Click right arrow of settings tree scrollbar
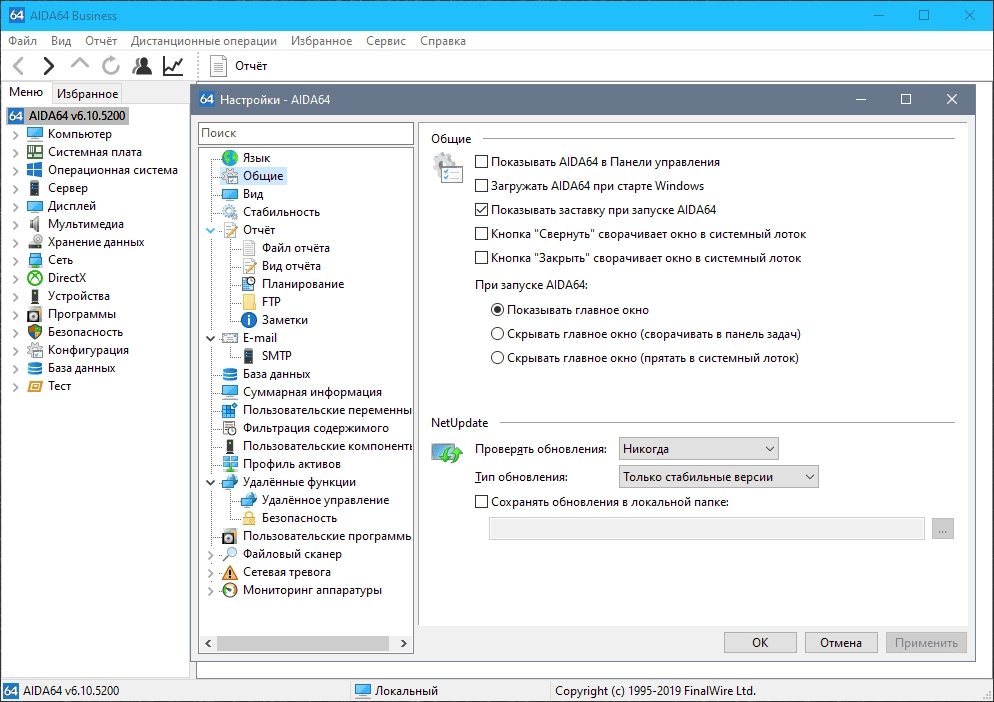The height and width of the screenshot is (702, 994). (404, 643)
